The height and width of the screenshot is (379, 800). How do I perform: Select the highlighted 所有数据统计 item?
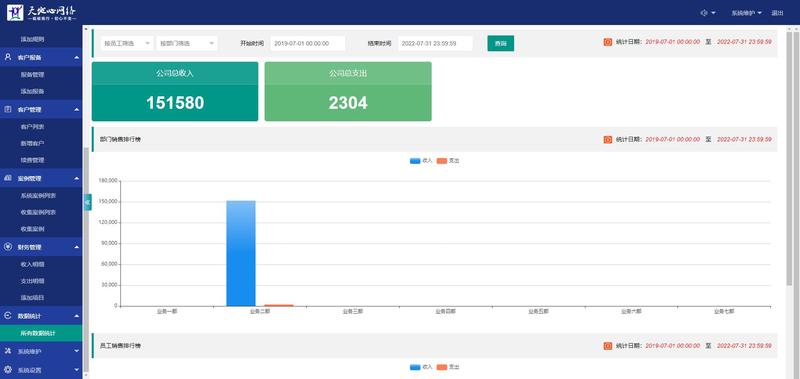pos(41,333)
